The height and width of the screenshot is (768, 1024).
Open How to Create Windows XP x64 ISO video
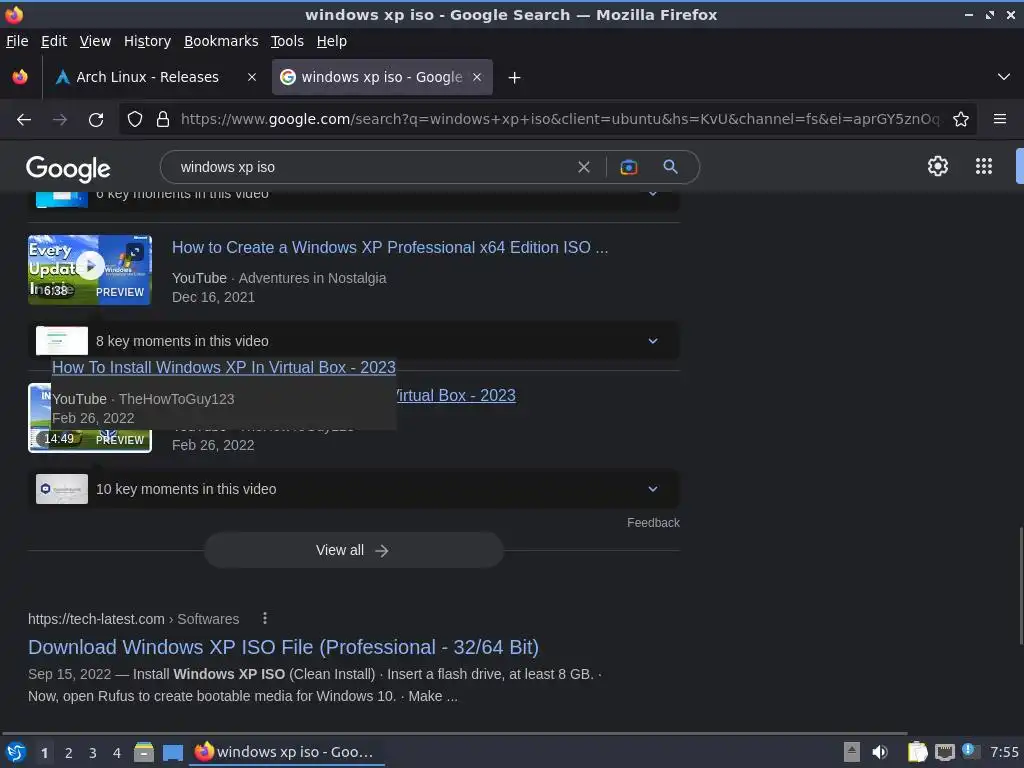[390, 248]
